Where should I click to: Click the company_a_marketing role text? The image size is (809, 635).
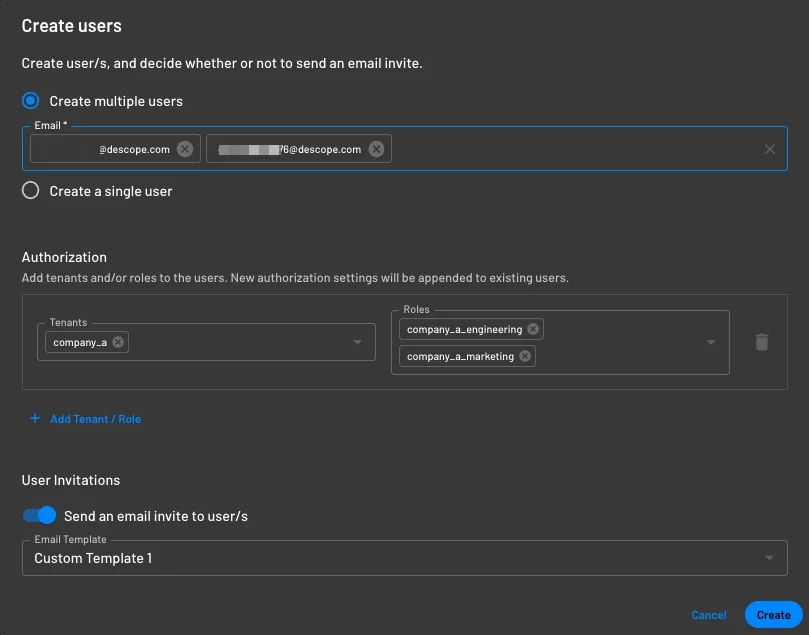(x=460, y=356)
